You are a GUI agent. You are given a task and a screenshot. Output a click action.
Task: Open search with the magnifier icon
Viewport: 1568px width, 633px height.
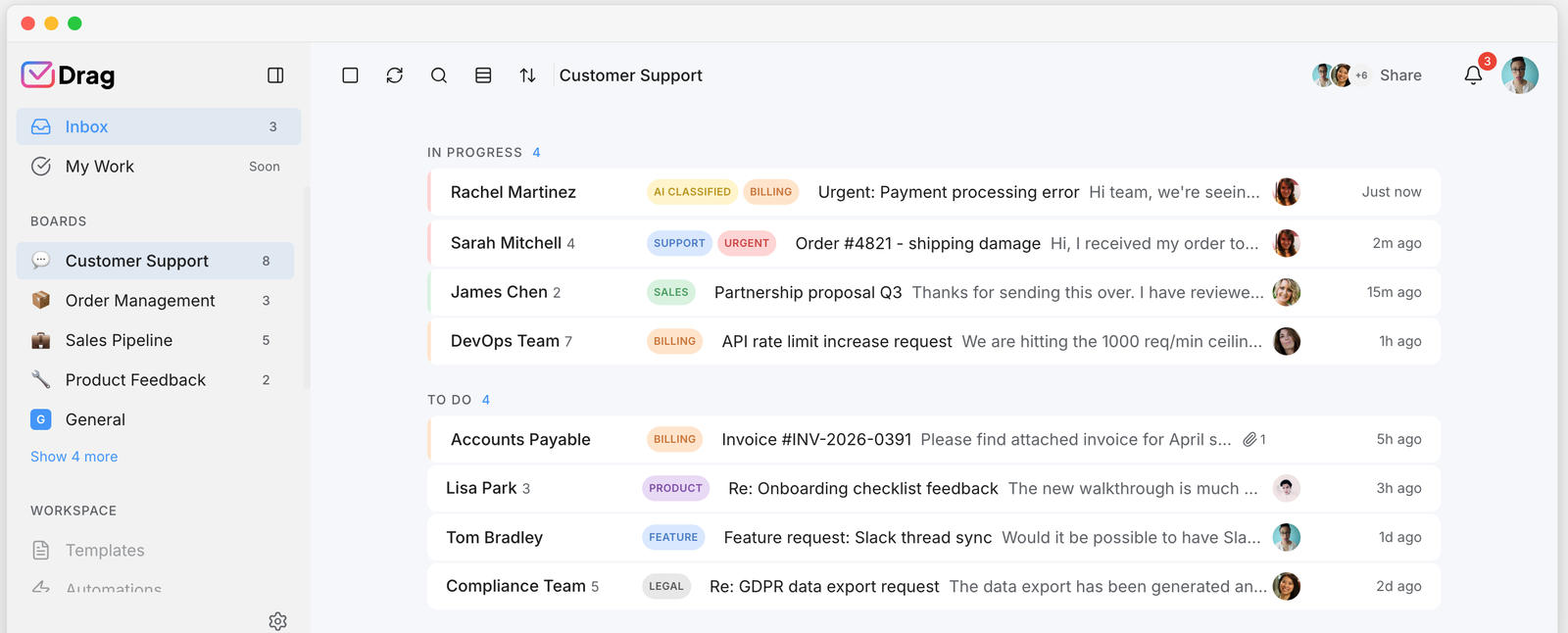(x=439, y=75)
